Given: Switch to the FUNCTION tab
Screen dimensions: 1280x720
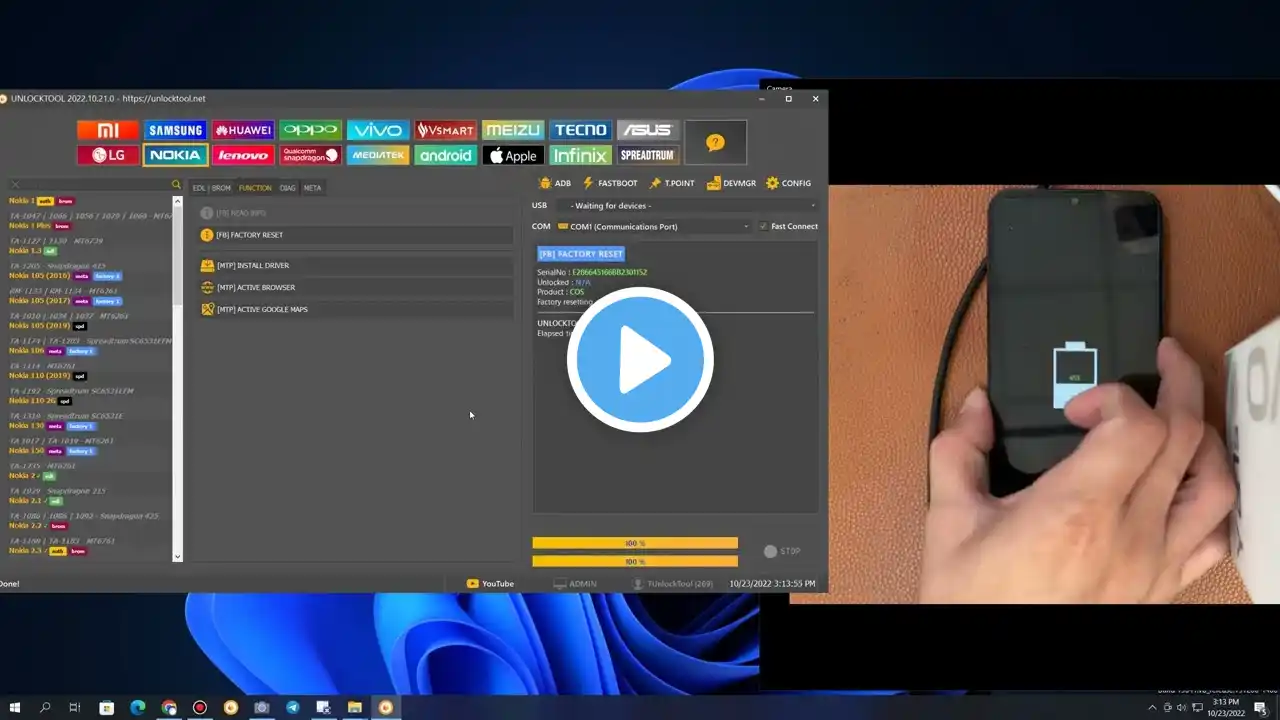Looking at the screenshot, I should [255, 188].
